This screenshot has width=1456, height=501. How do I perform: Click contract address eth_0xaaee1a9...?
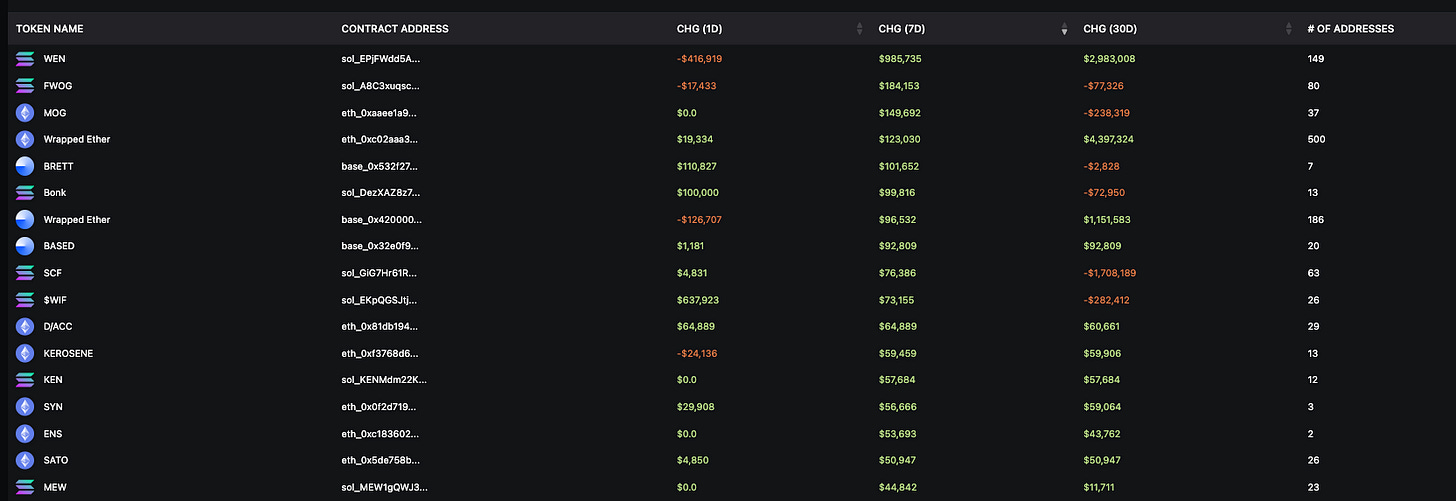point(379,113)
